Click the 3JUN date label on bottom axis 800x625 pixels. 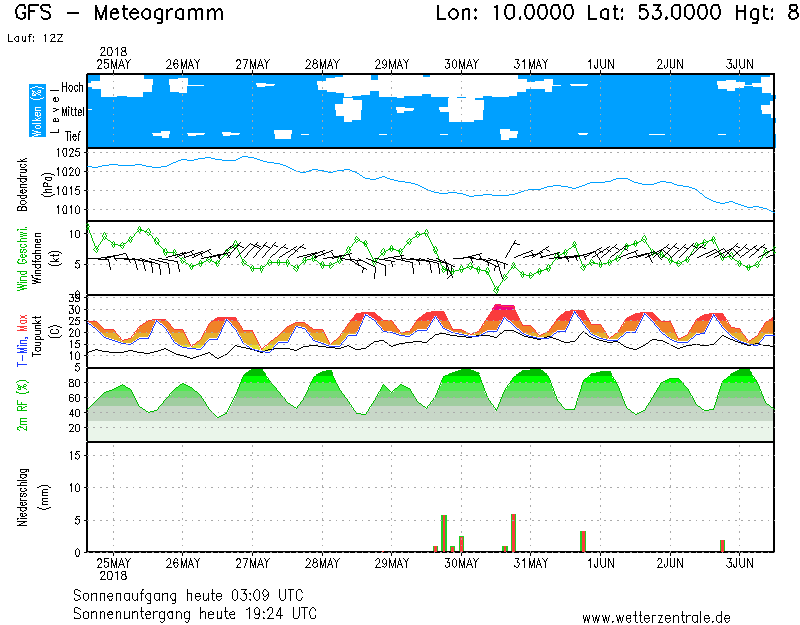click(739, 563)
